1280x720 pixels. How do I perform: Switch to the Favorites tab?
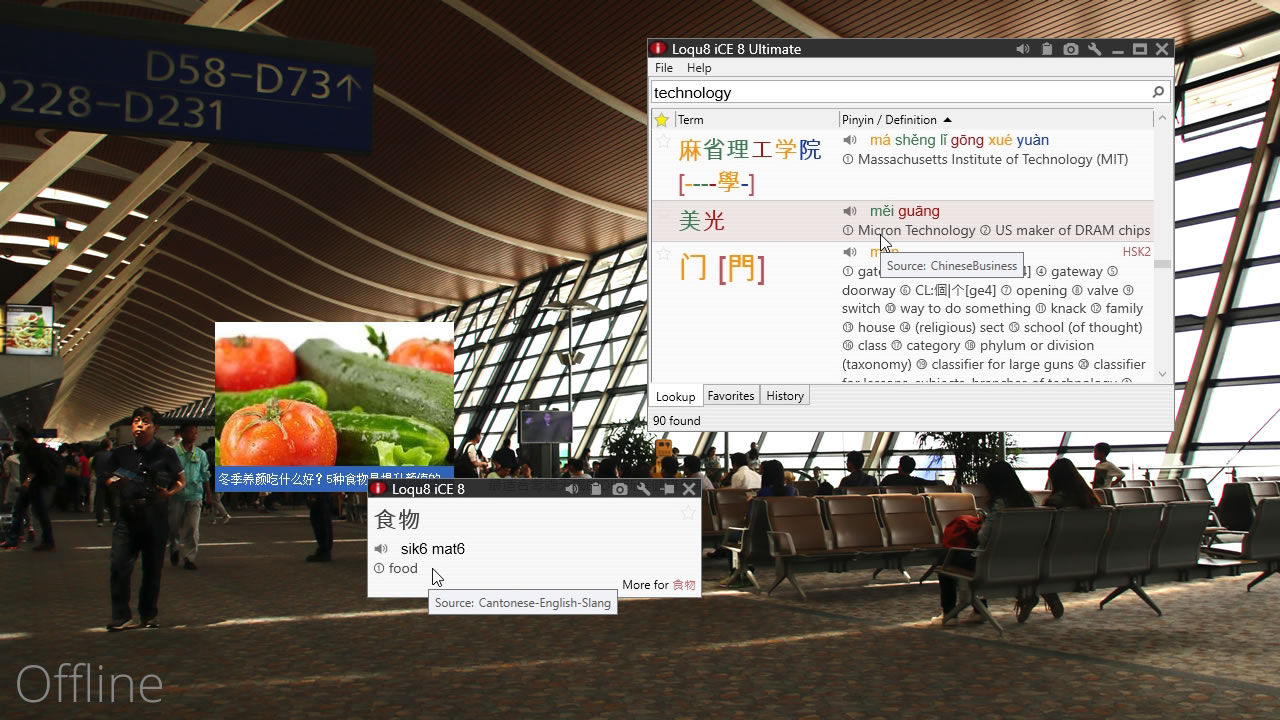coord(730,396)
